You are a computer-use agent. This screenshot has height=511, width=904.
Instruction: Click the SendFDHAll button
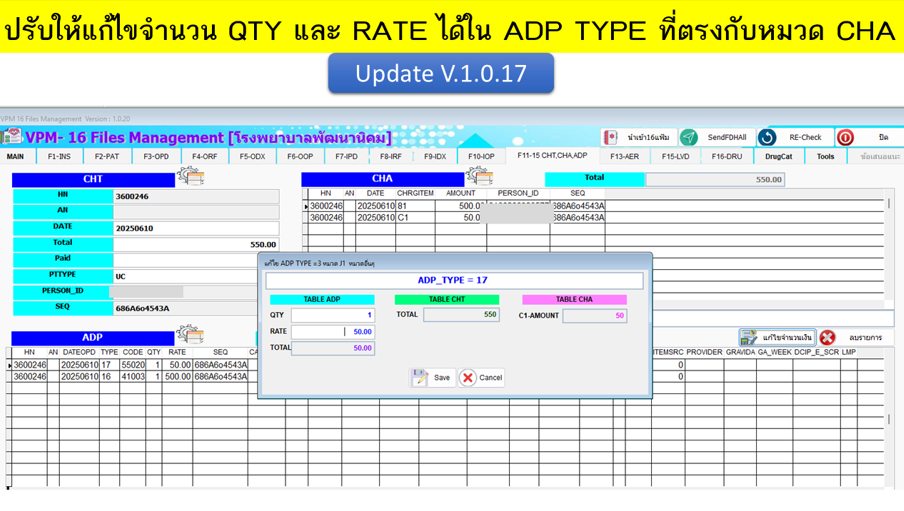[x=717, y=137]
